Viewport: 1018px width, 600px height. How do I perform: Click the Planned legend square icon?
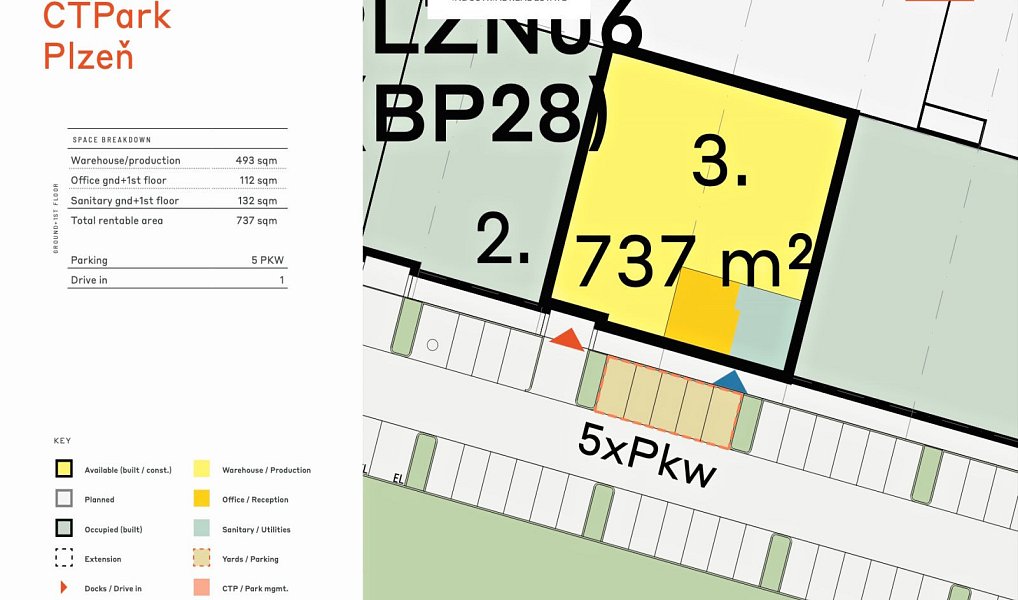coord(64,499)
